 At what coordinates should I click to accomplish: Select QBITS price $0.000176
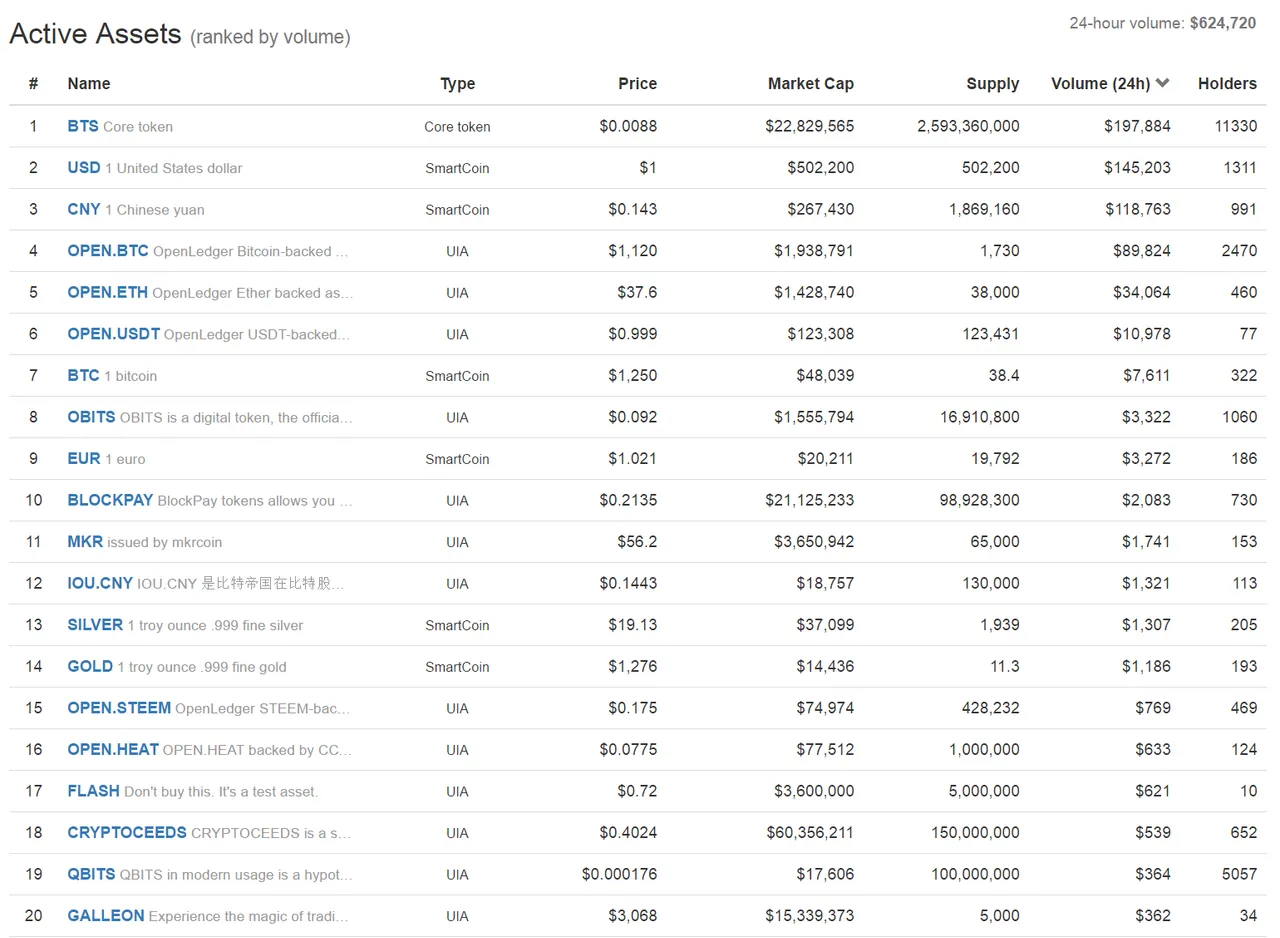pos(619,874)
